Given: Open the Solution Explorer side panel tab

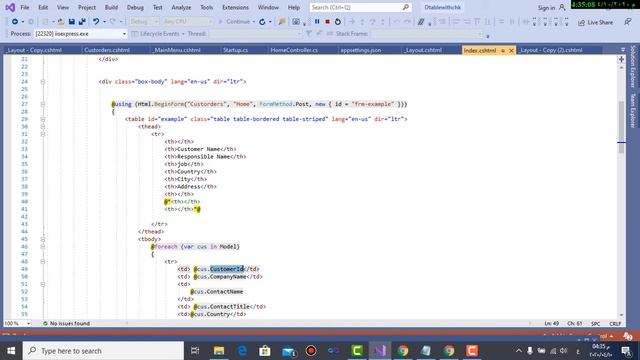Looking at the screenshot, I should (633, 66).
